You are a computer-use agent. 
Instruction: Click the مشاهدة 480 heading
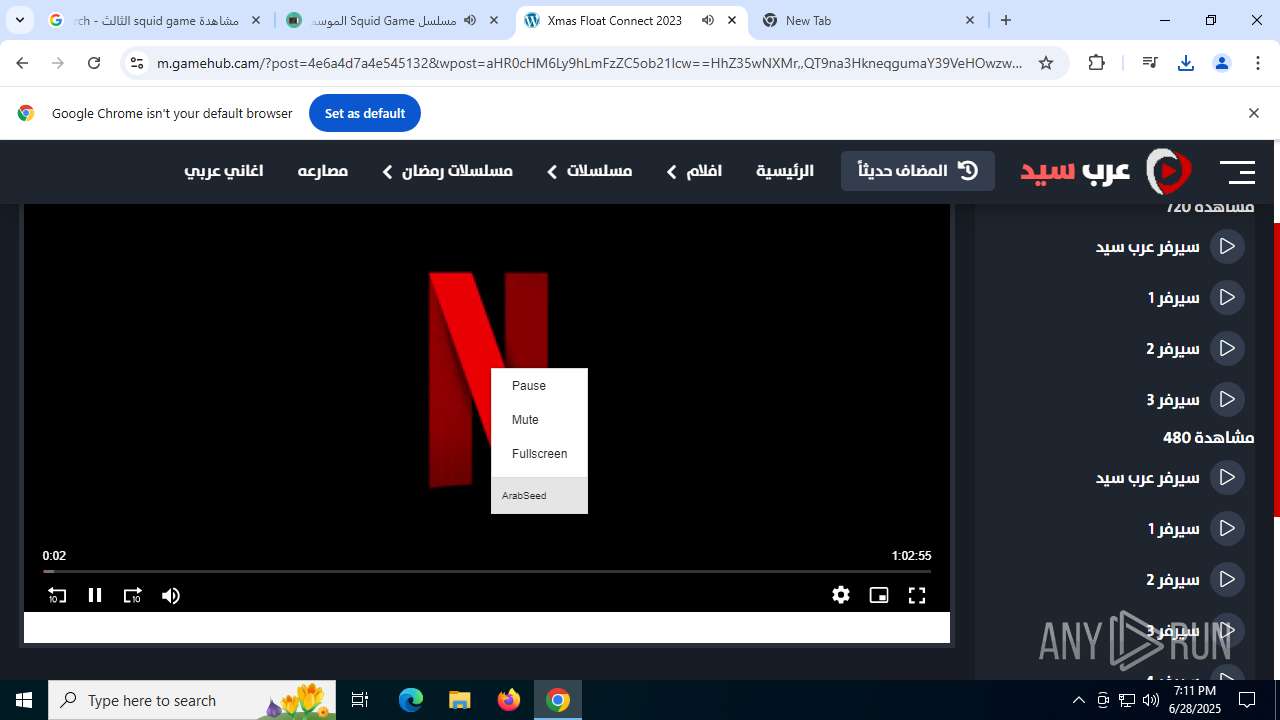pos(1208,437)
